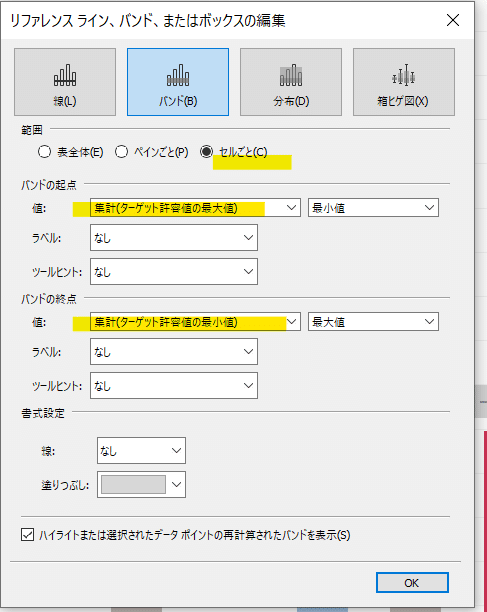Open band end ラベル dropdown
This screenshot has height=612, width=487.
[174, 351]
